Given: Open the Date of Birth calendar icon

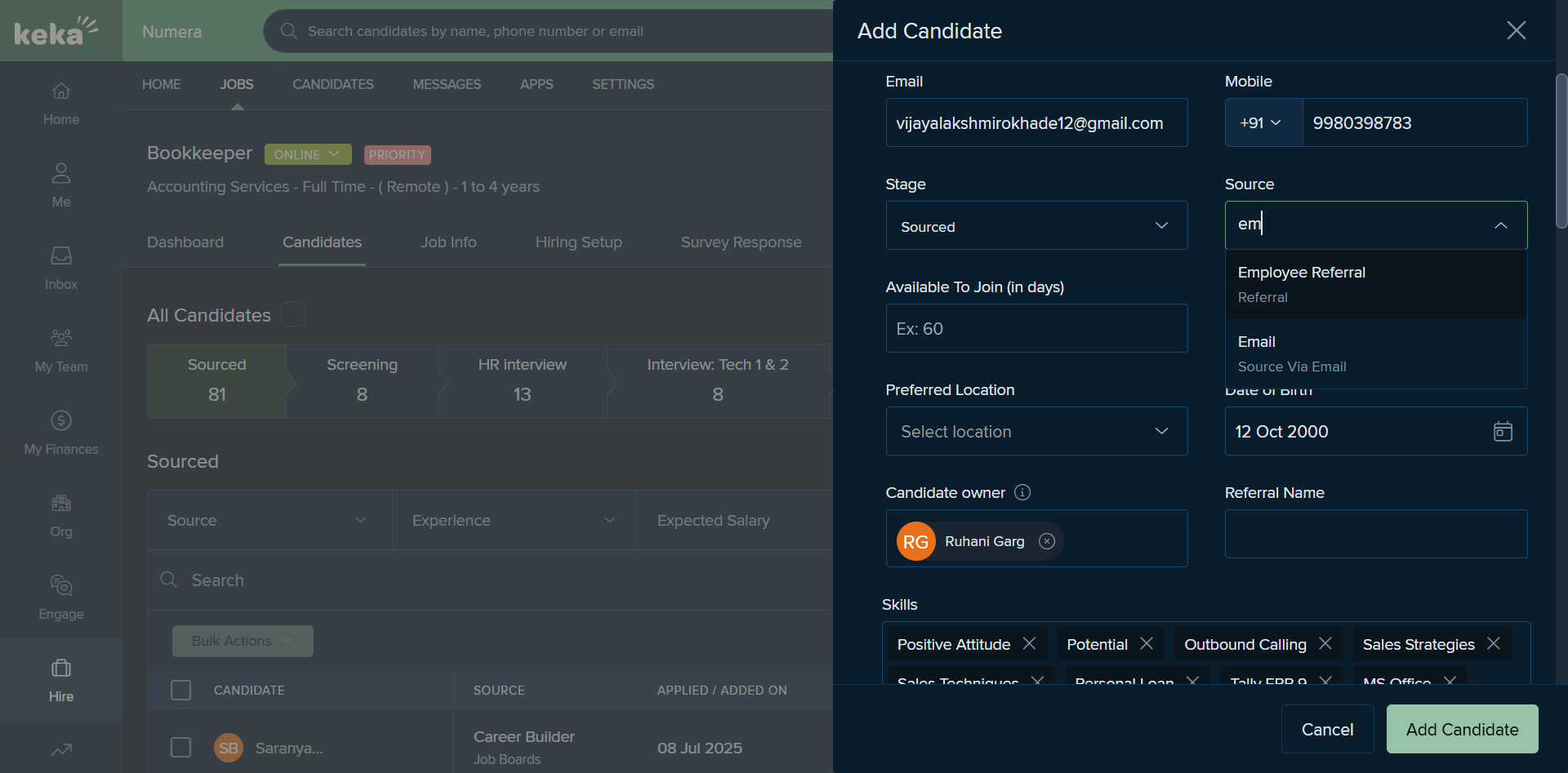Looking at the screenshot, I should [x=1503, y=431].
